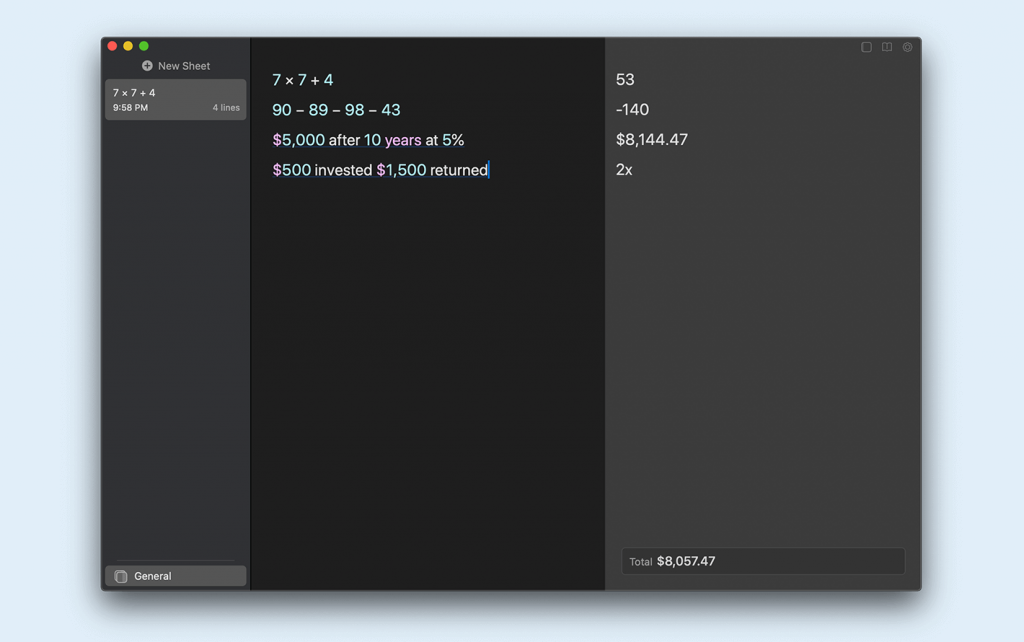
Task: Maximize the window with the green button
Action: click(144, 46)
